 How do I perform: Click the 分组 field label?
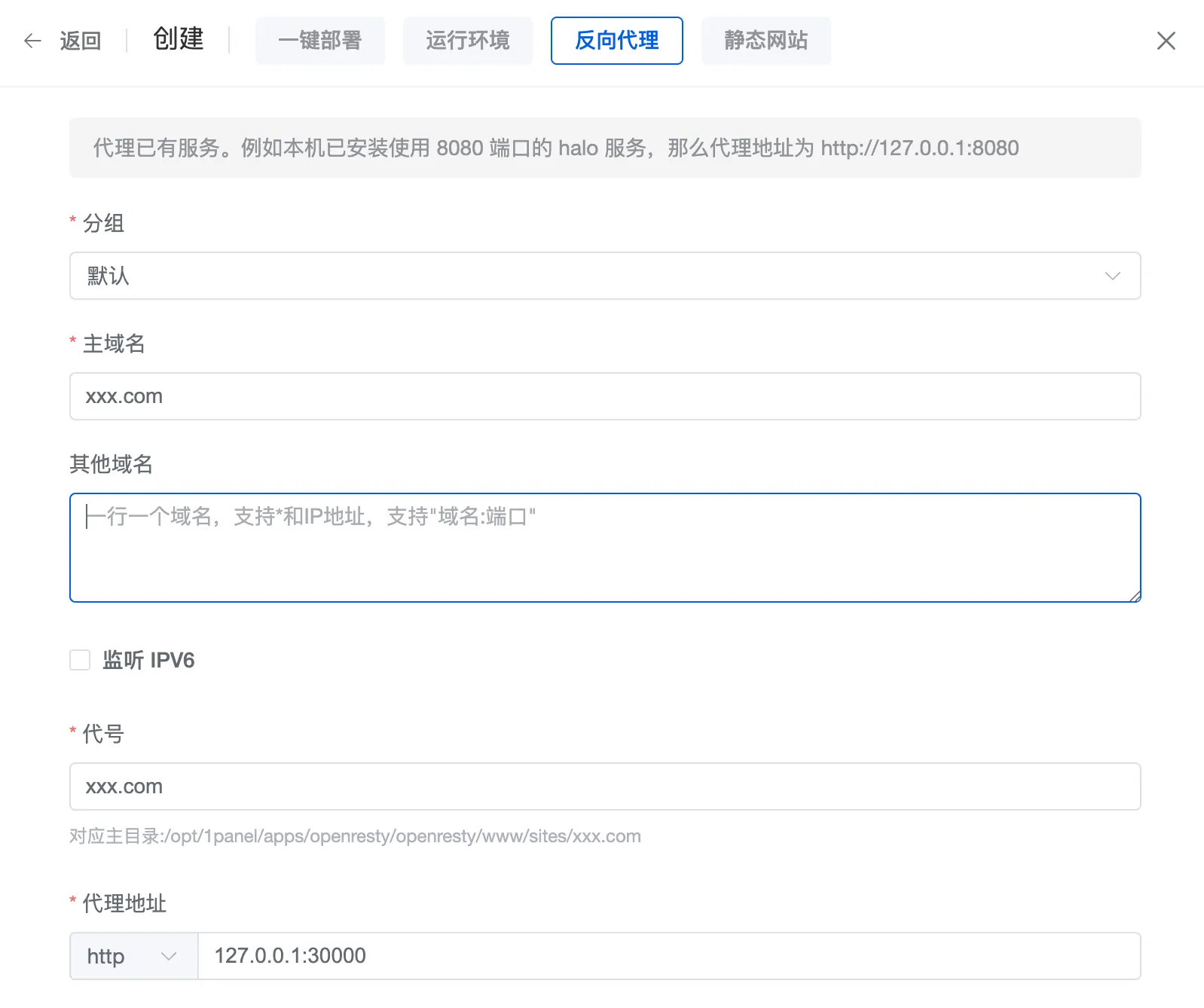point(103,223)
